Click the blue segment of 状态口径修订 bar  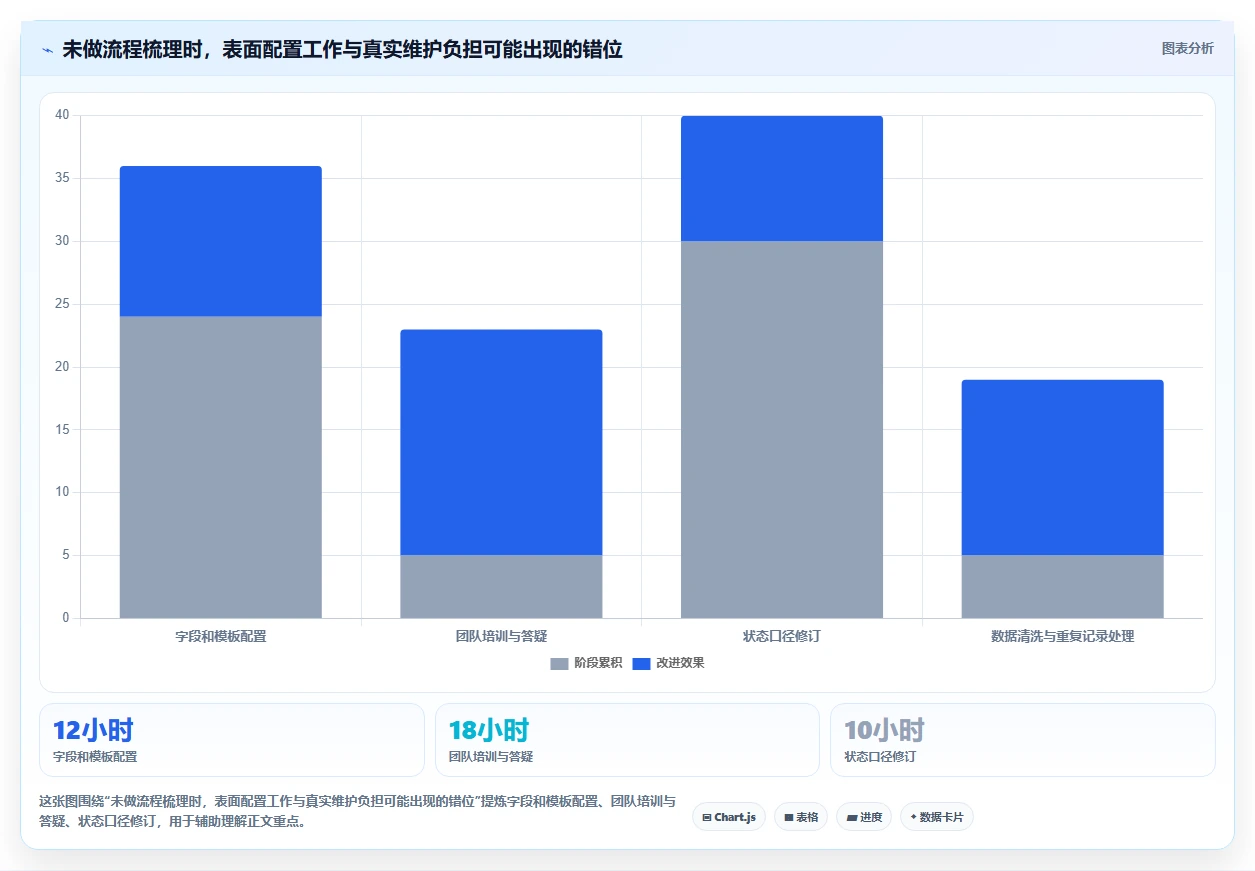pos(782,178)
